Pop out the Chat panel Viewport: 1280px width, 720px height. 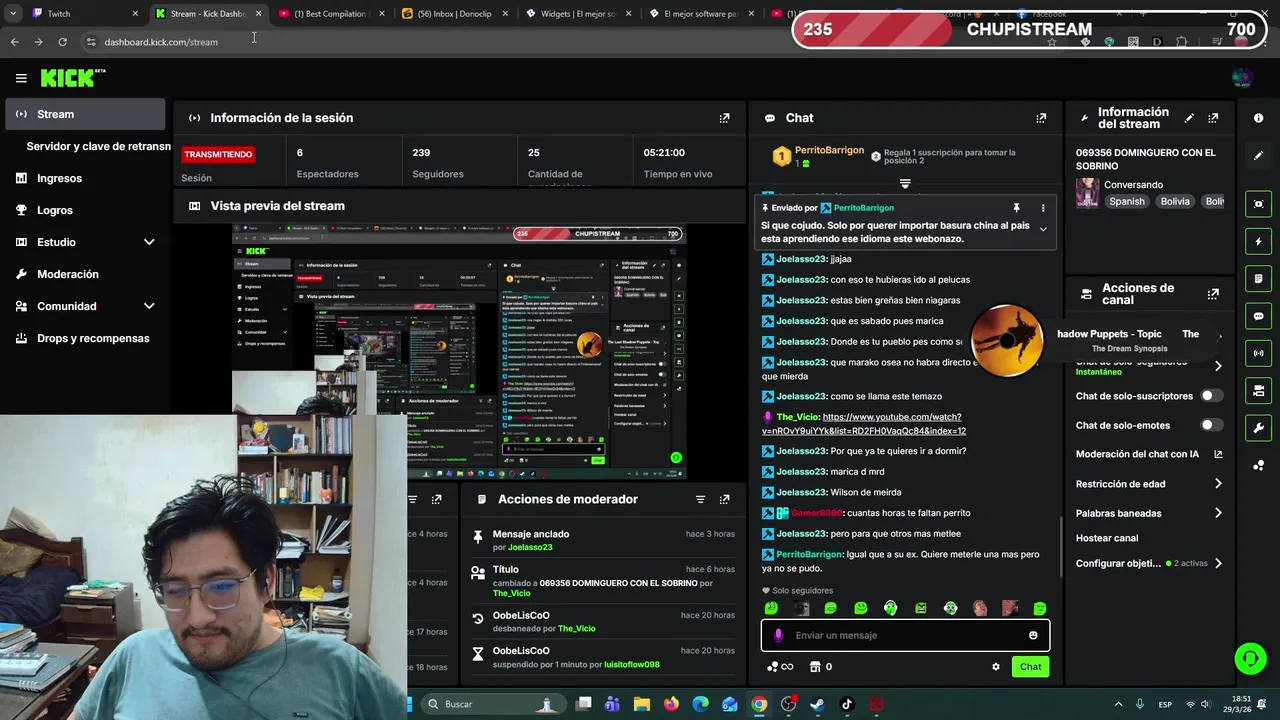(1041, 118)
